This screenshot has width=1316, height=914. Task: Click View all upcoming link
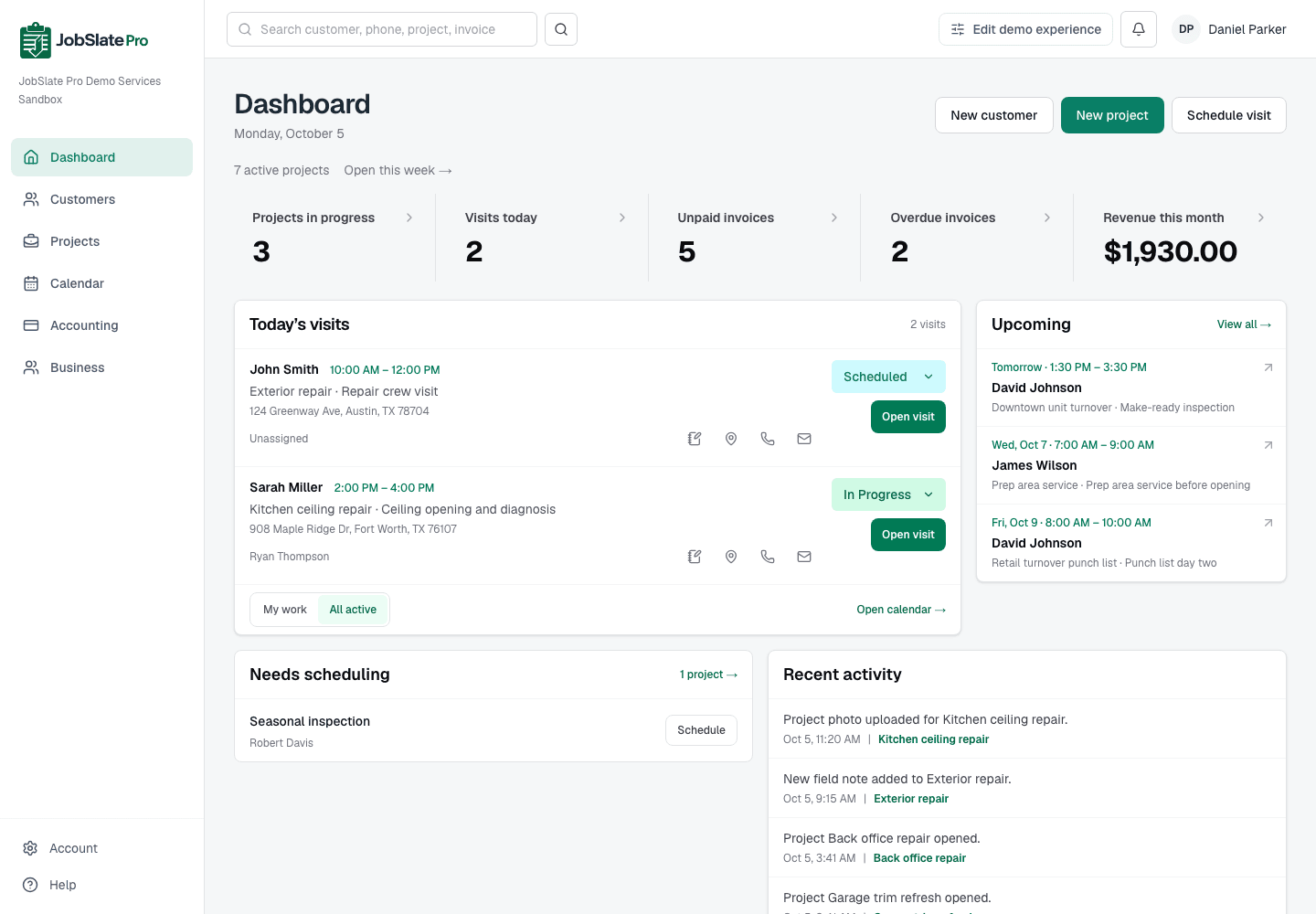[x=1244, y=324]
